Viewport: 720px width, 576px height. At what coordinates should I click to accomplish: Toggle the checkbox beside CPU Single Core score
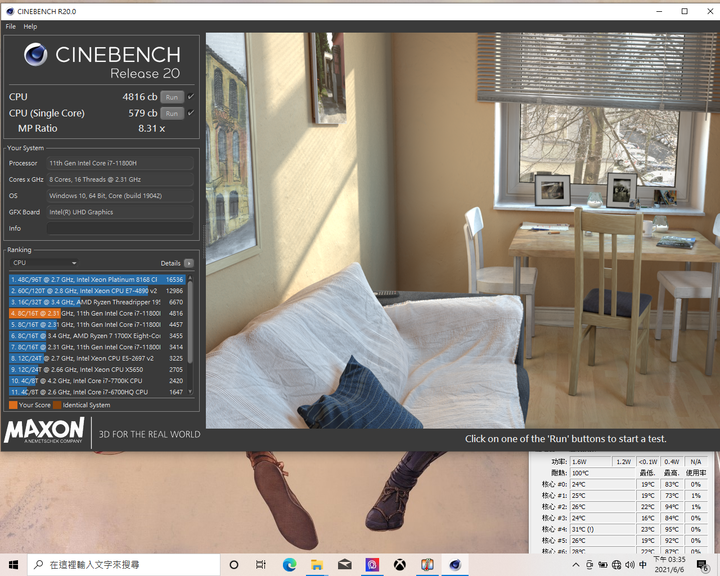191,113
